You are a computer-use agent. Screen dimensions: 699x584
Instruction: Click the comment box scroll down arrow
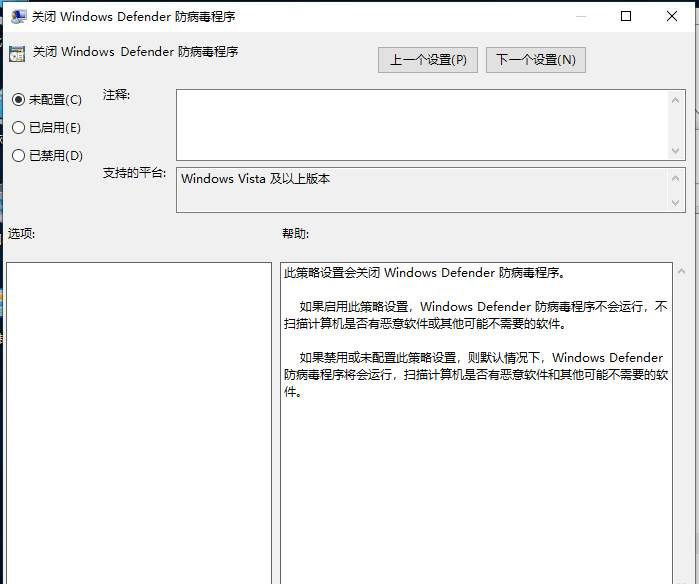click(x=675, y=151)
